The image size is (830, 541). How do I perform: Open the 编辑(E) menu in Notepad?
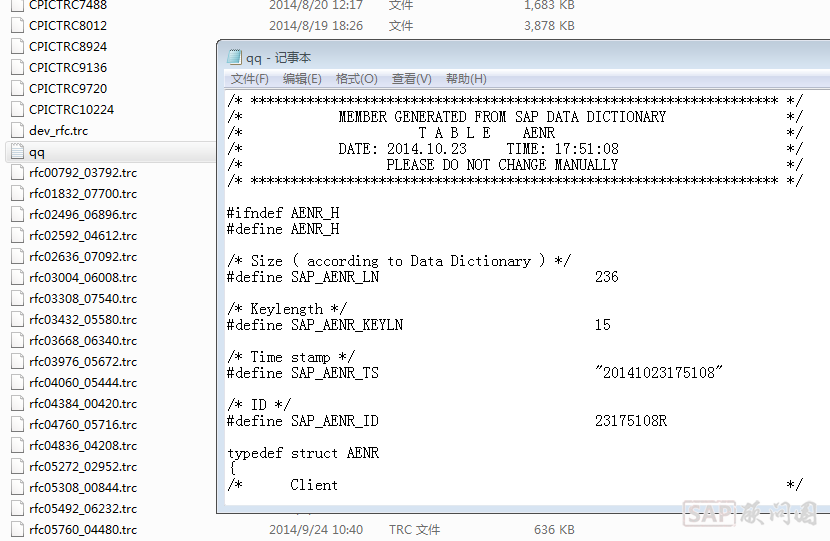pos(302,79)
